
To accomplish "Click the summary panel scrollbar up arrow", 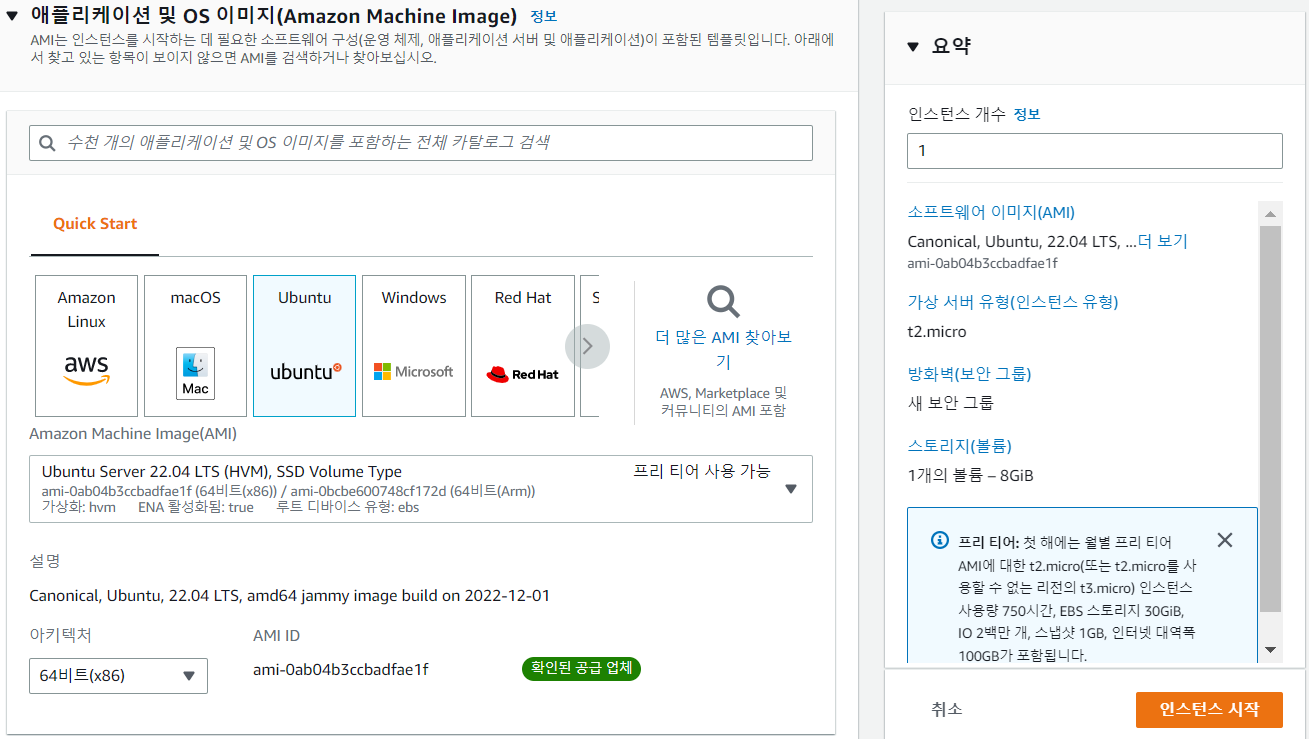I will 1270,214.
